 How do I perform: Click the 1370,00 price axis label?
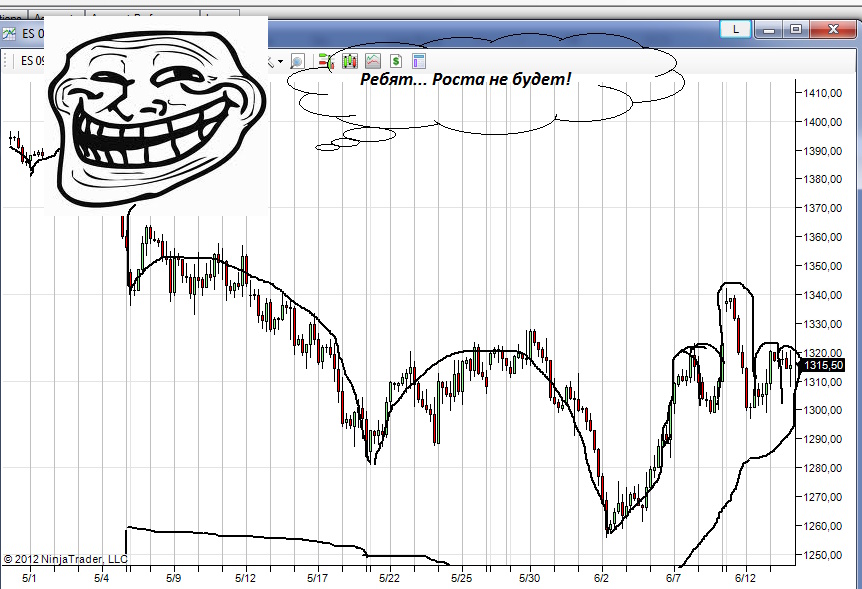822,208
